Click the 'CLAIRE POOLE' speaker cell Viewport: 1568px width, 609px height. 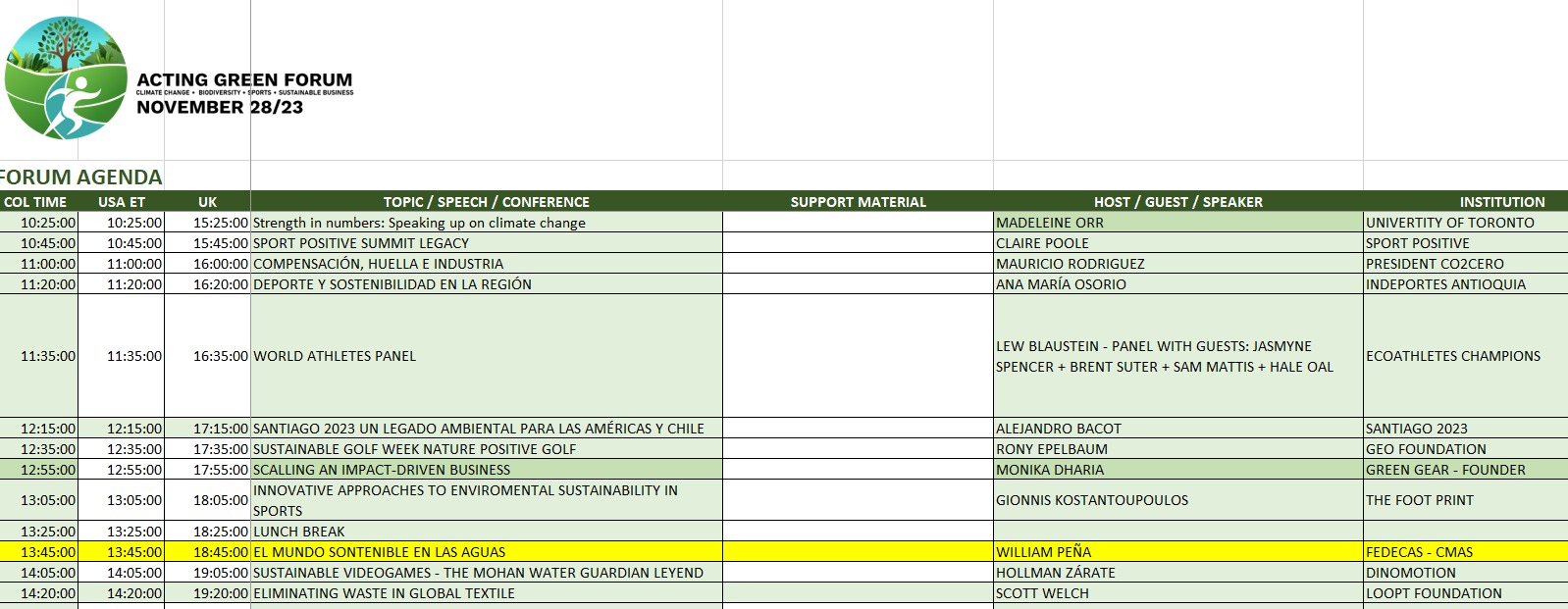(x=1178, y=243)
